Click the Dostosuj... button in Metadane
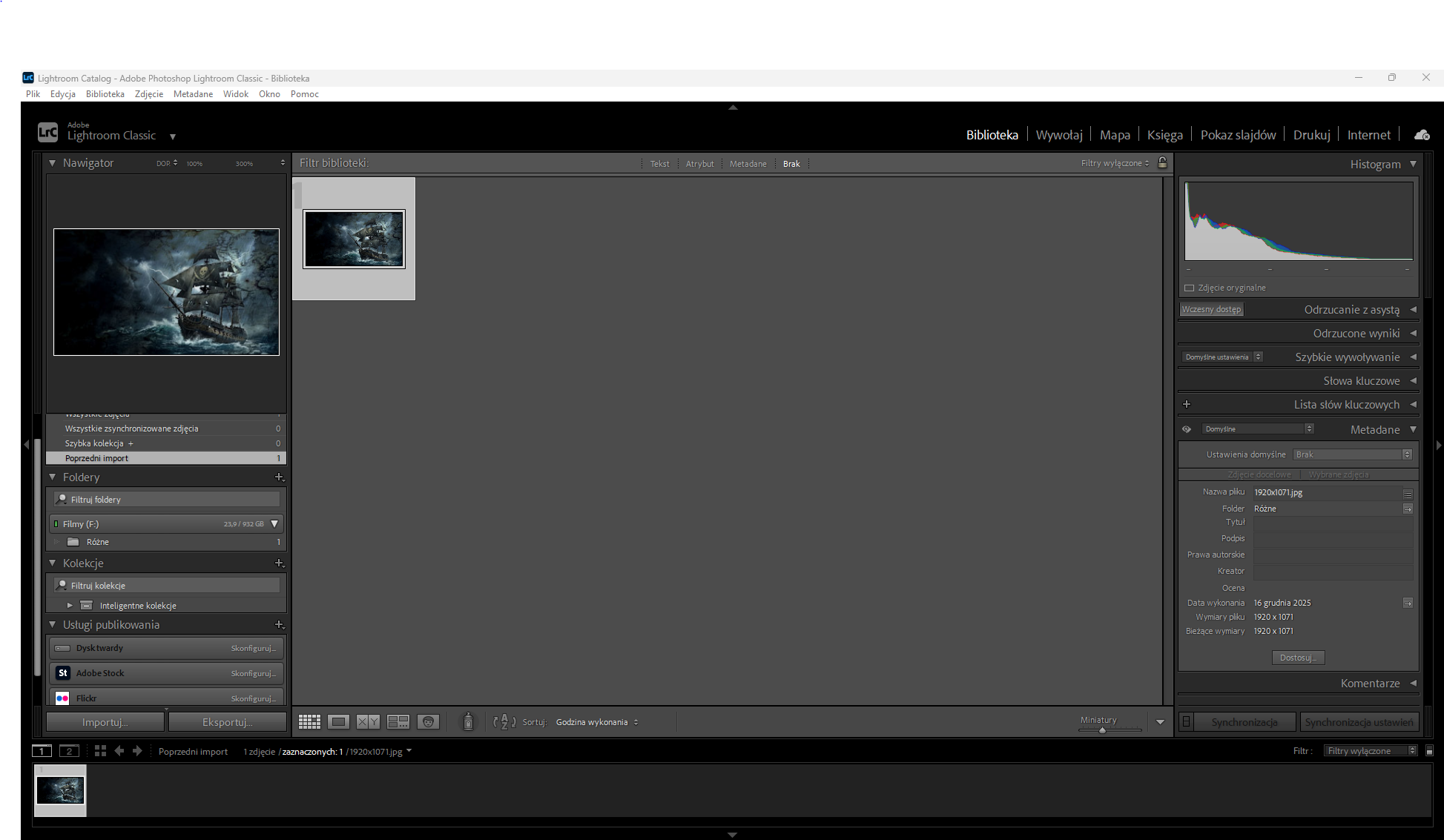 1298,658
